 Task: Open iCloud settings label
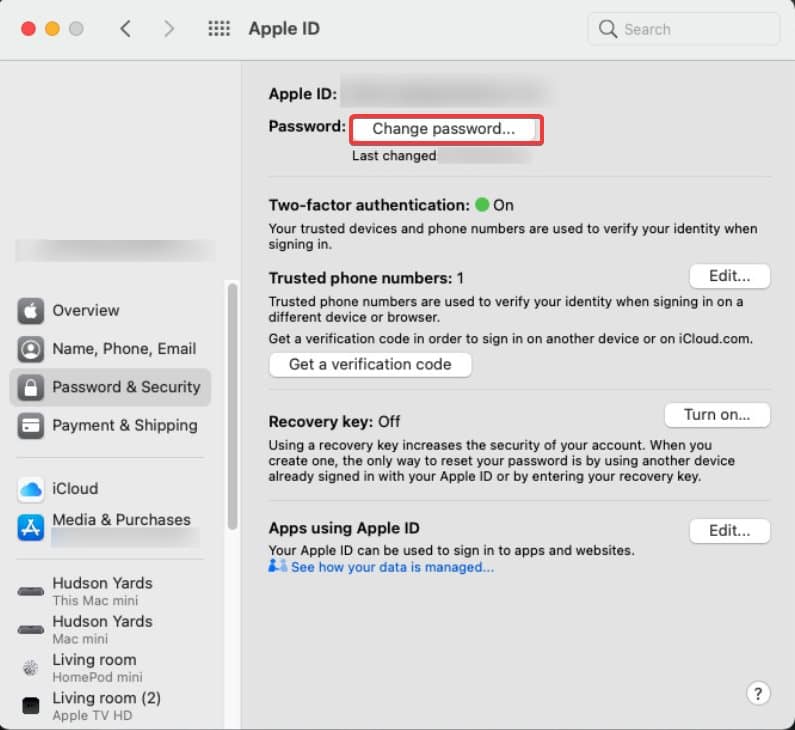click(x=76, y=489)
